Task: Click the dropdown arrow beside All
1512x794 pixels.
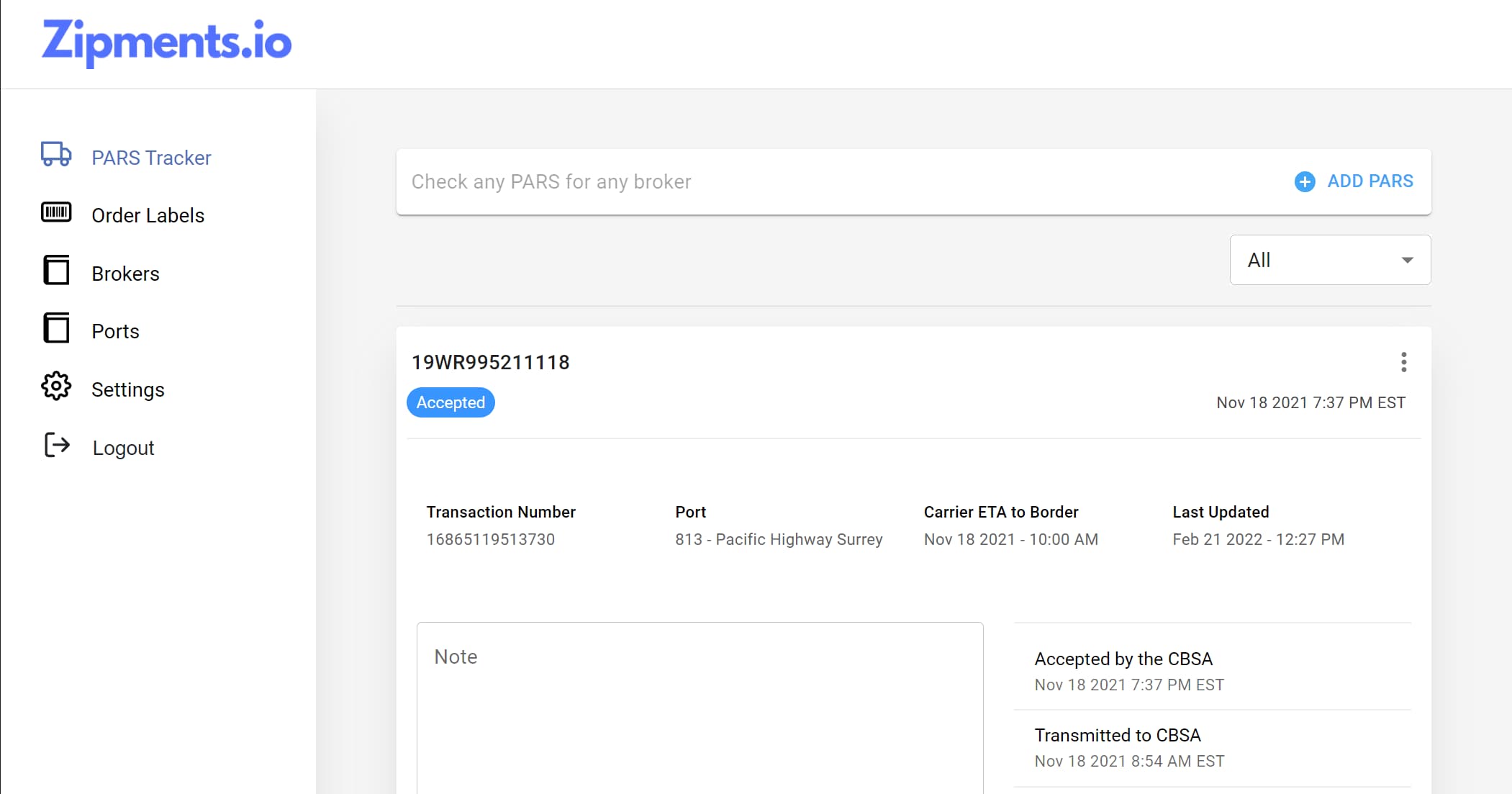Action: click(x=1407, y=260)
